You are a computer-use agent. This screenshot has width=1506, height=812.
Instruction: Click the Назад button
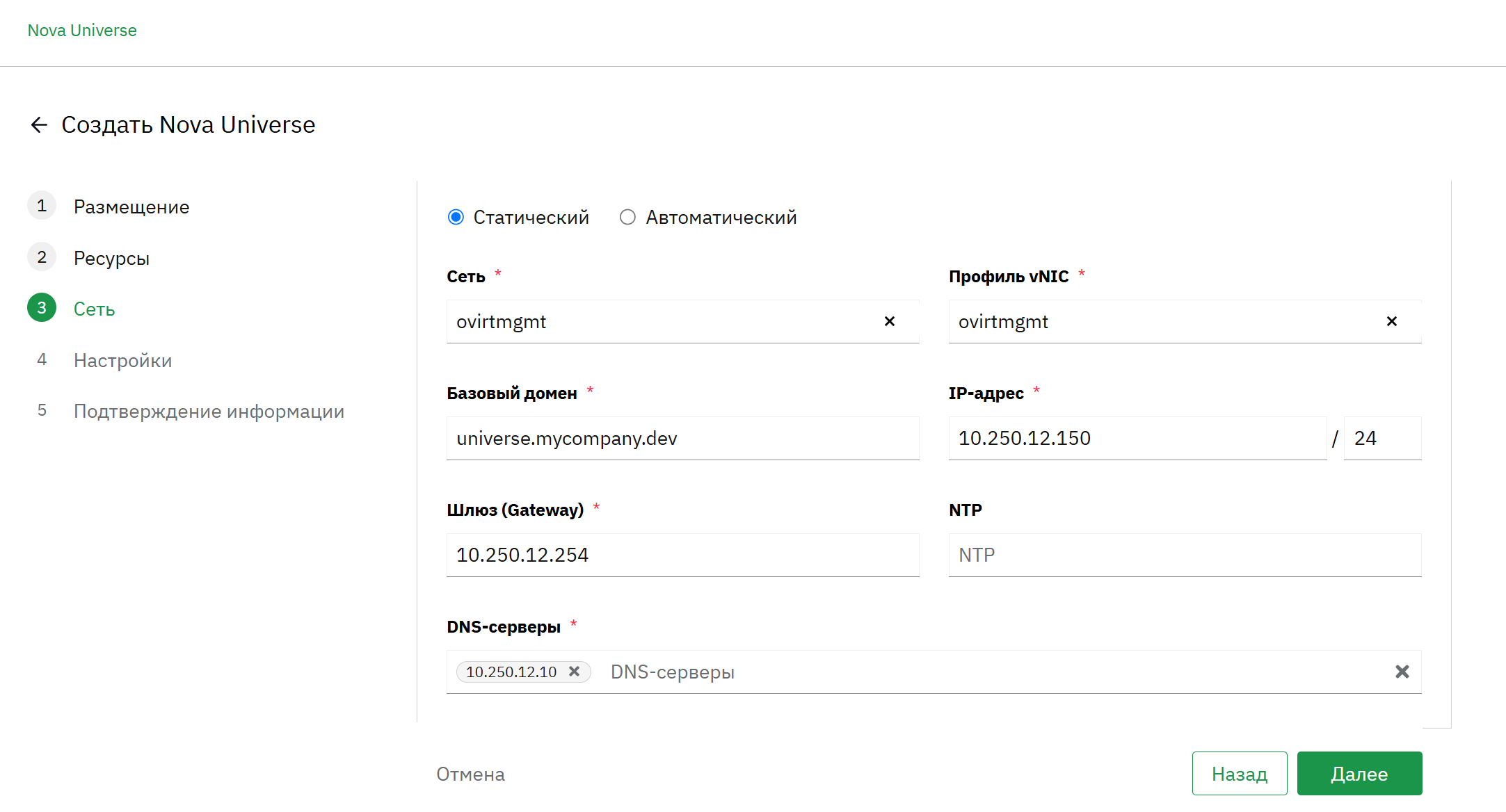tap(1240, 774)
